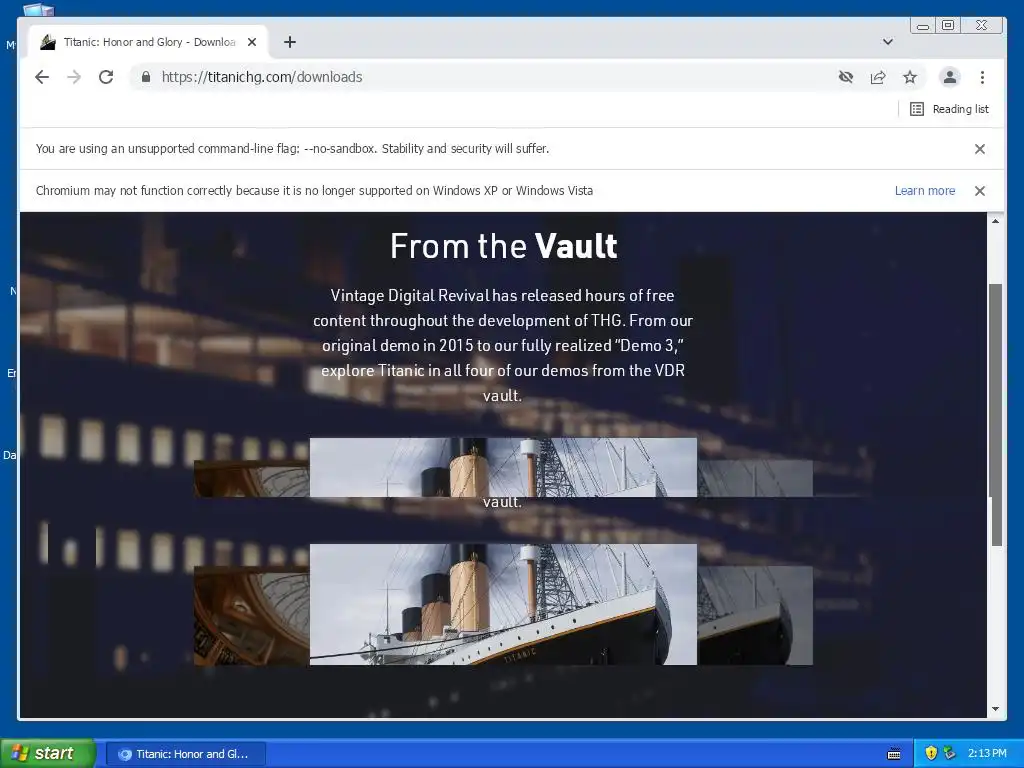Click the no-sandbox warning message text
This screenshot has height=768, width=1024.
click(292, 149)
